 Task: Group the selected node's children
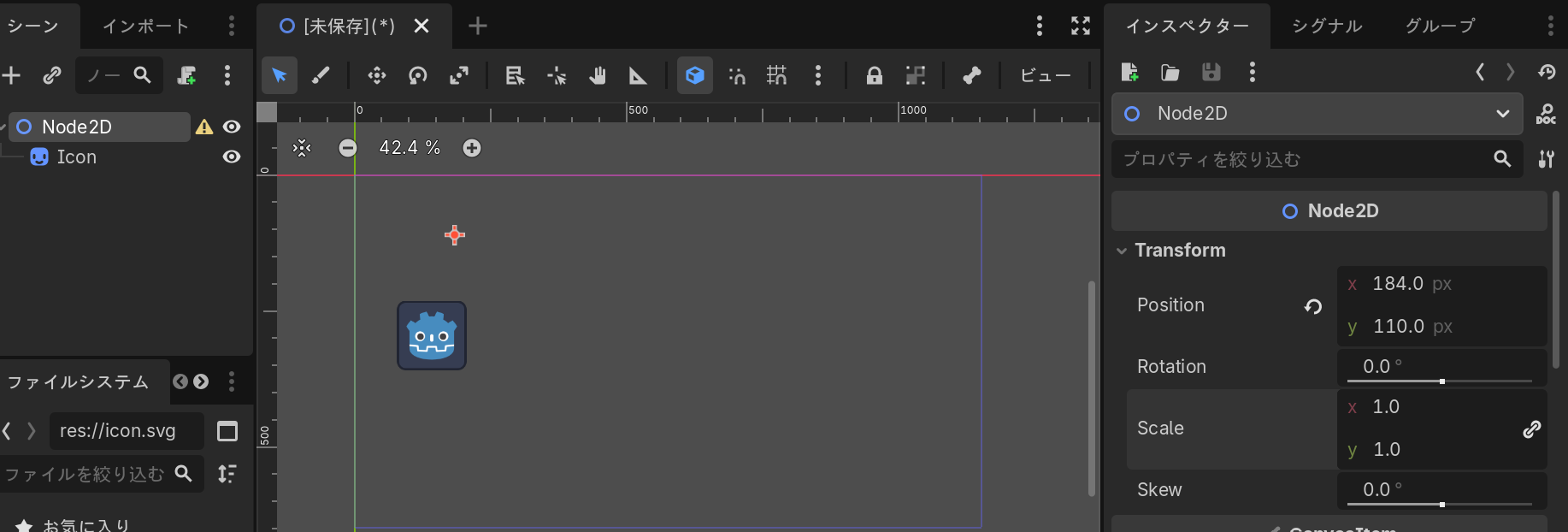pyautogui.click(x=916, y=75)
